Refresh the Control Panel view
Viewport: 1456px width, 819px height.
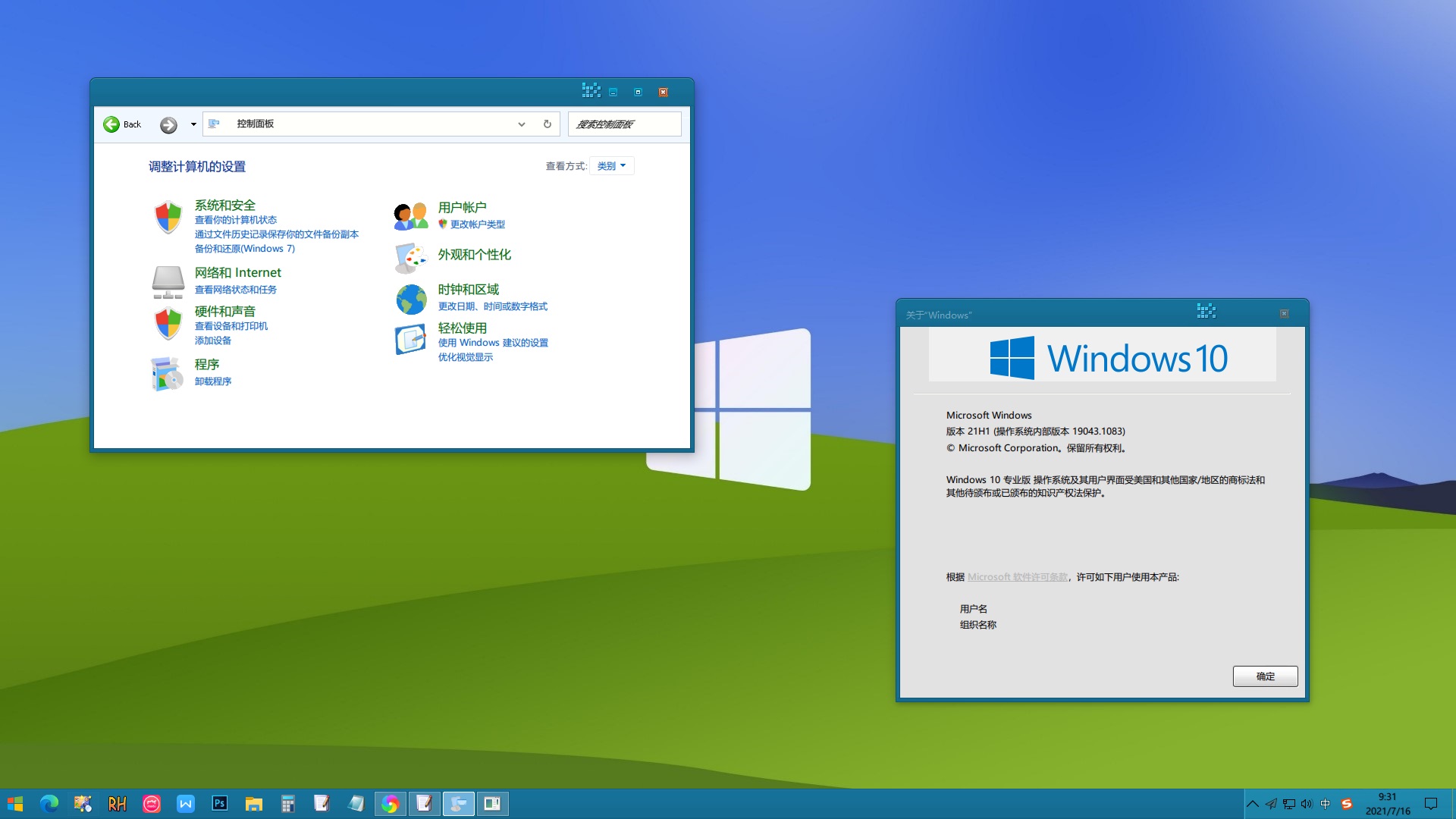[547, 124]
